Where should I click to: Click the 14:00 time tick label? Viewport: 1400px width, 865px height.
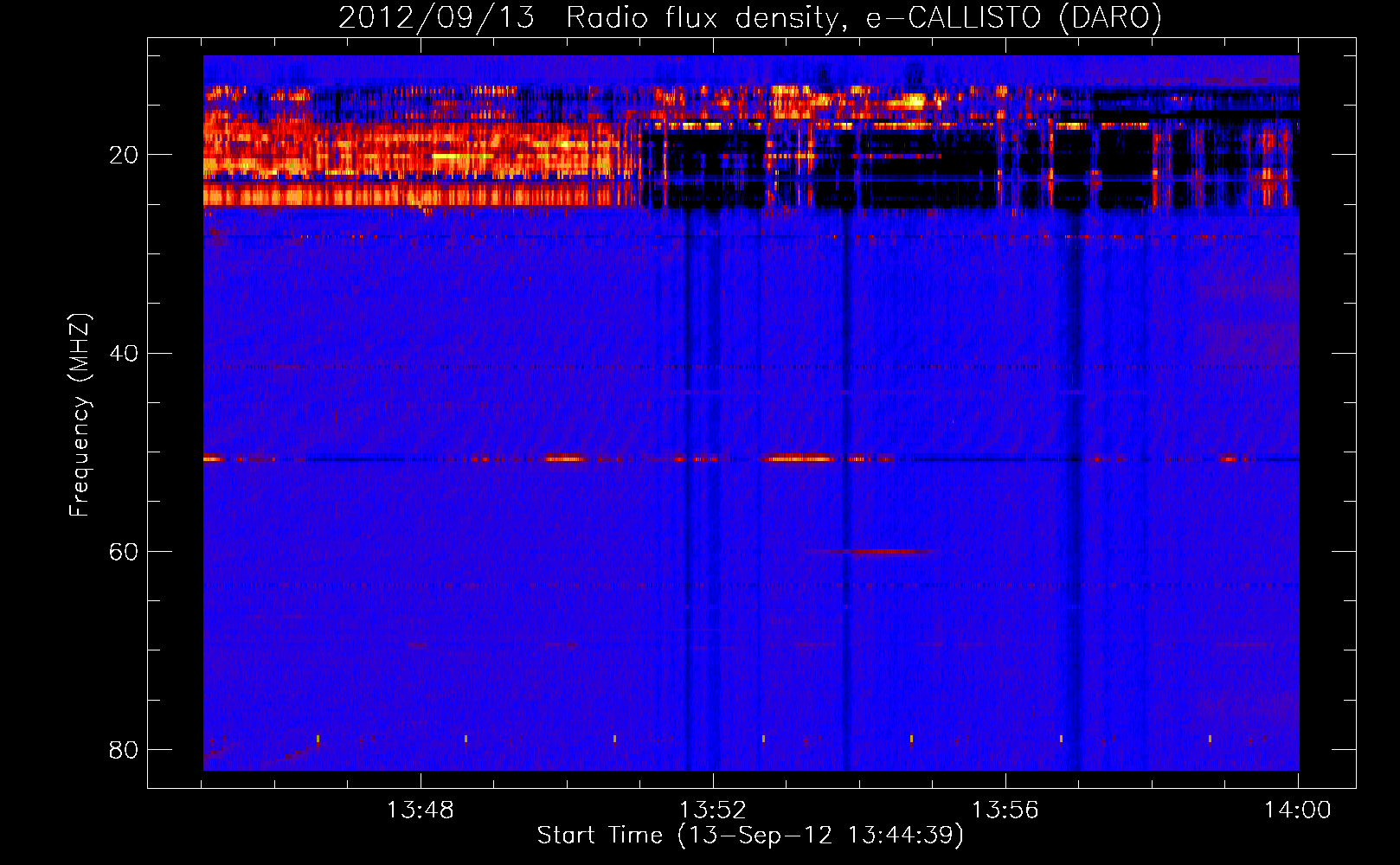click(1298, 811)
